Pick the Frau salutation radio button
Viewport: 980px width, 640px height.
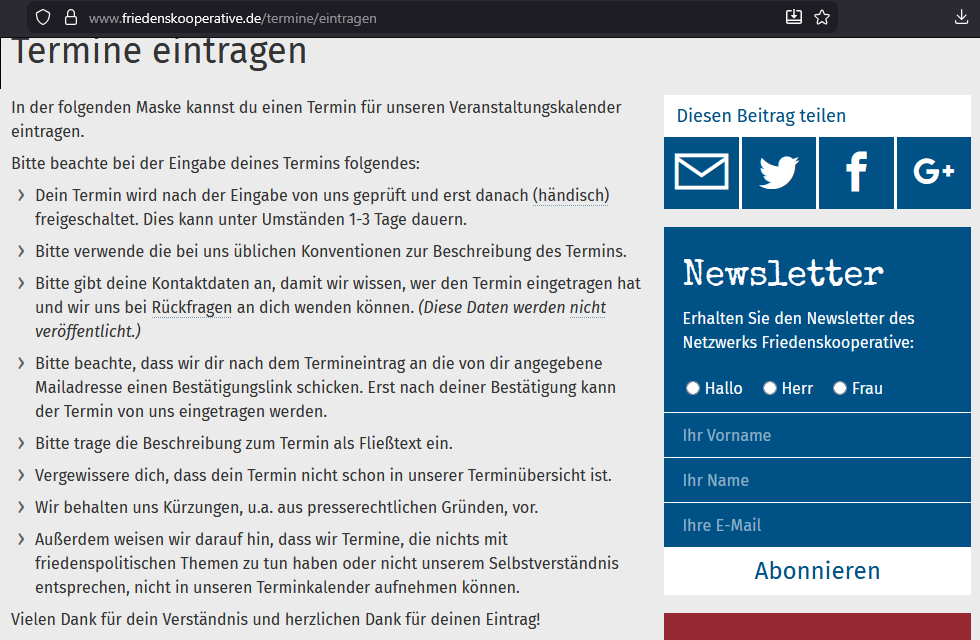click(840, 388)
